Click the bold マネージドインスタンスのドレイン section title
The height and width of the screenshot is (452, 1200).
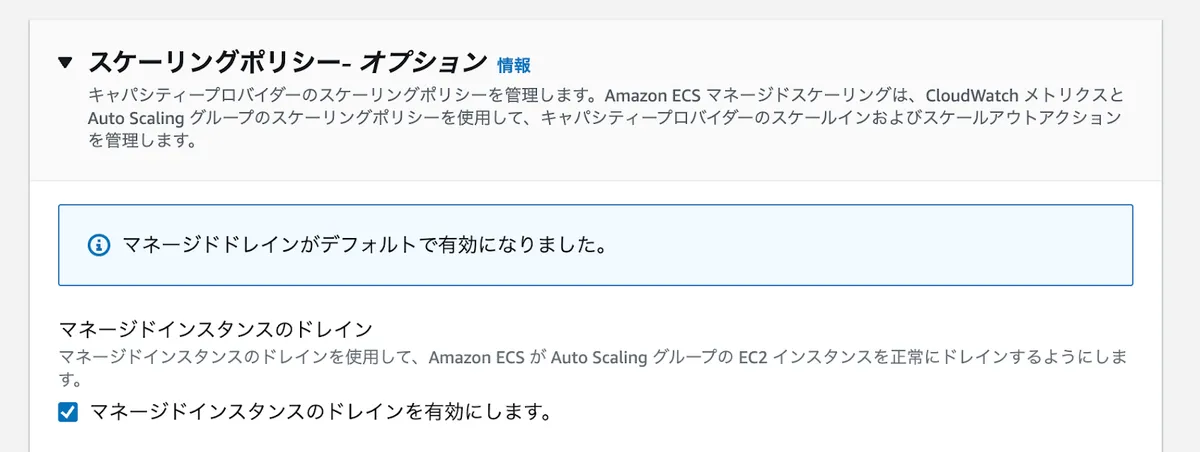(x=215, y=328)
